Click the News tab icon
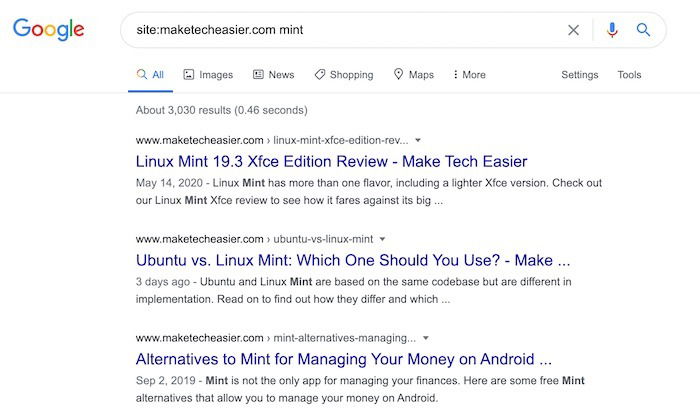700x412 pixels. click(x=258, y=75)
